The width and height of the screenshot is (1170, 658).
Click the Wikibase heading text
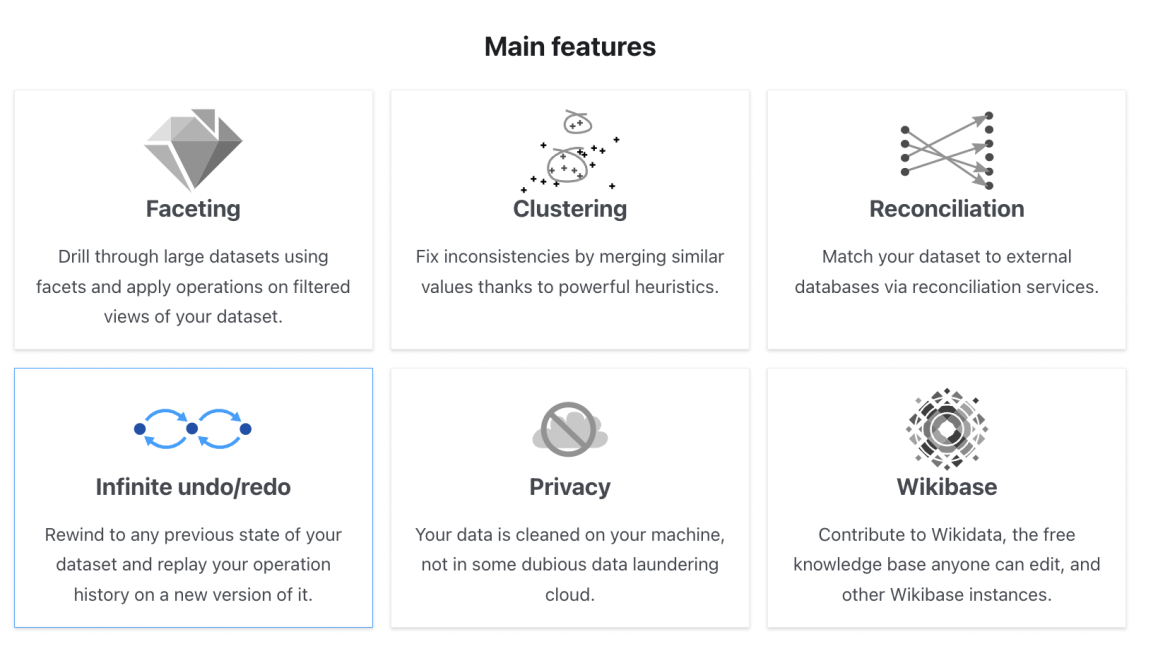[x=946, y=487]
